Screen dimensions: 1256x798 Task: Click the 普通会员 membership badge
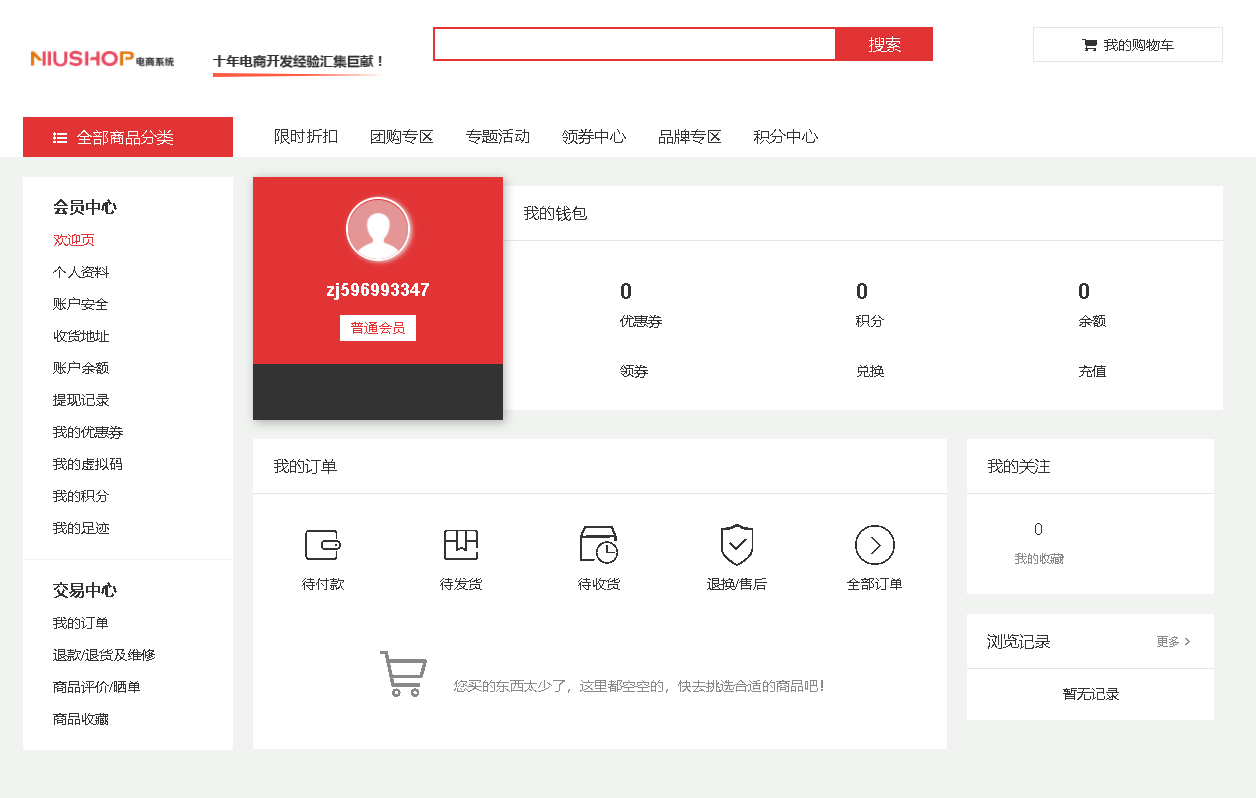click(x=378, y=328)
